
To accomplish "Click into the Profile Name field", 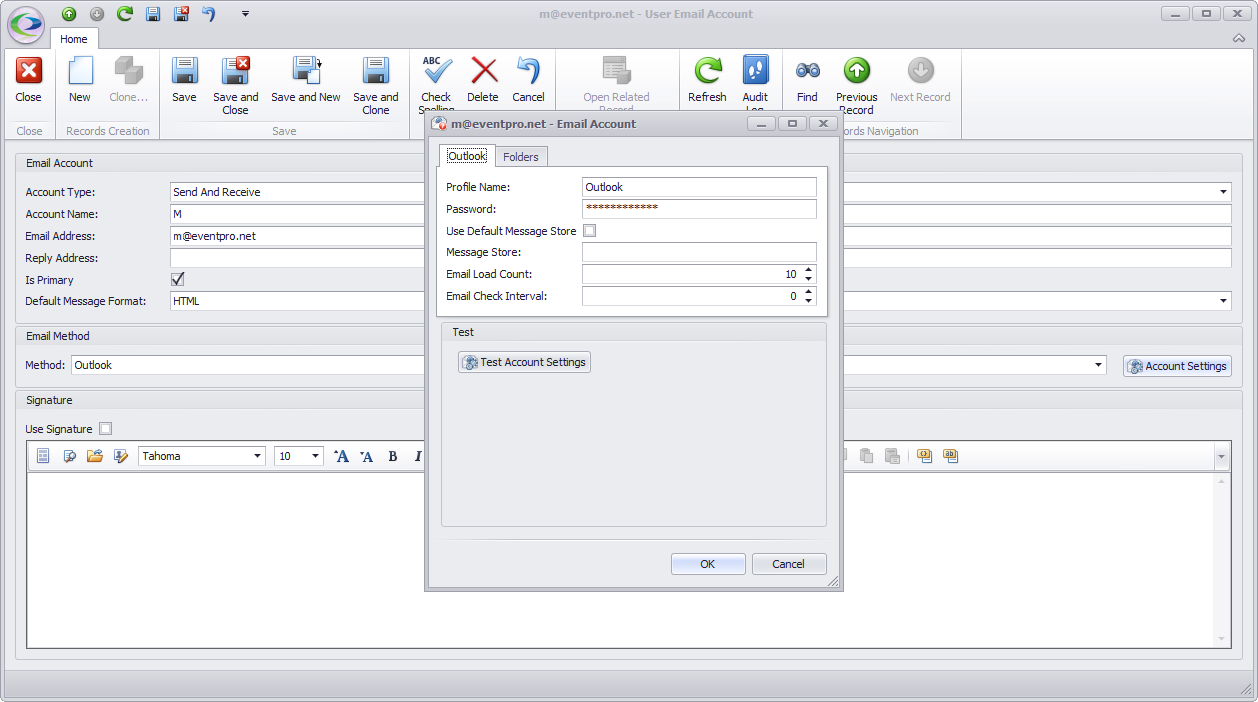I will click(699, 187).
